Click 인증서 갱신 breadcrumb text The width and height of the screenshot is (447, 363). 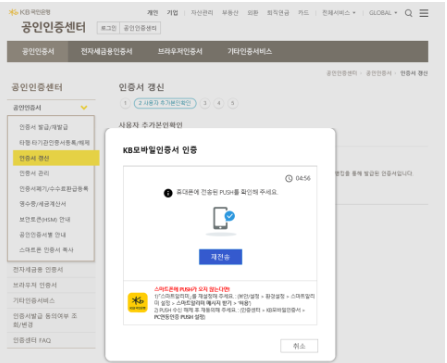[x=414, y=73]
